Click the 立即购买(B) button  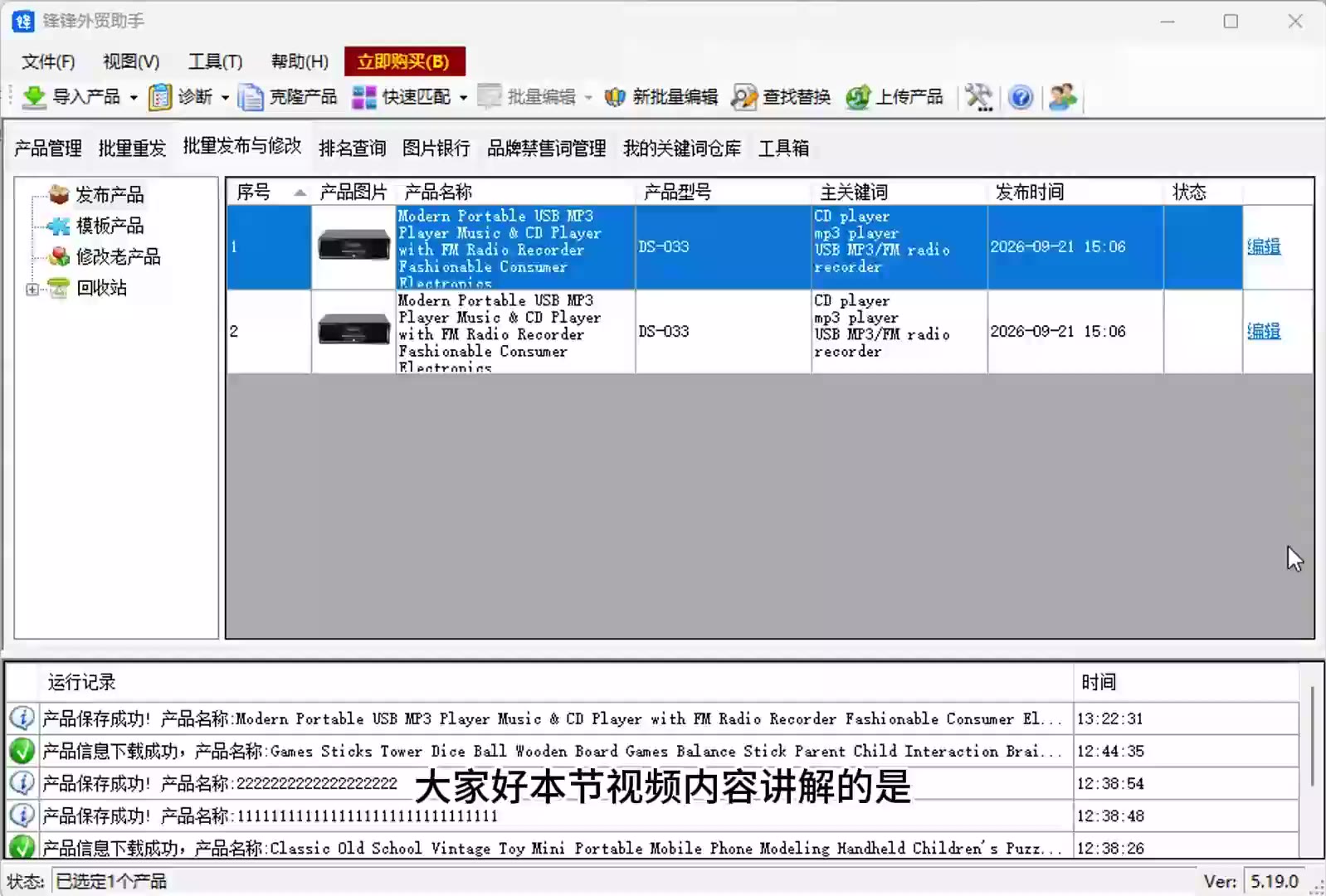[404, 61]
